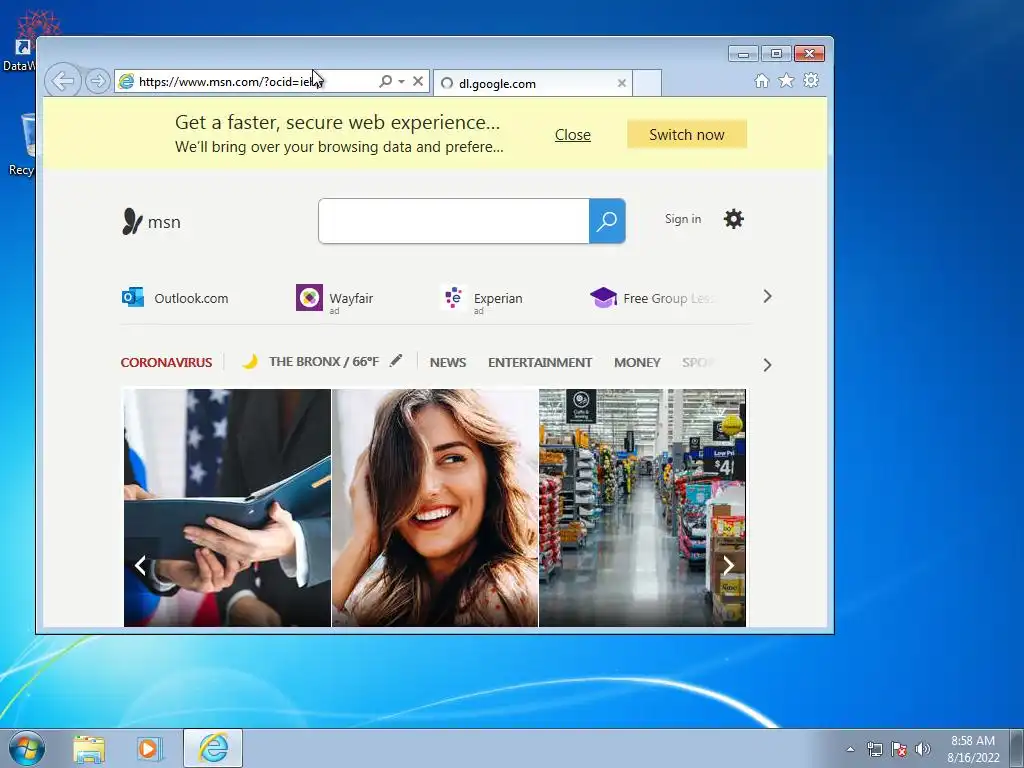This screenshot has height=768, width=1024.
Task: Click the address bar search magnifier icon
Action: coord(385,81)
